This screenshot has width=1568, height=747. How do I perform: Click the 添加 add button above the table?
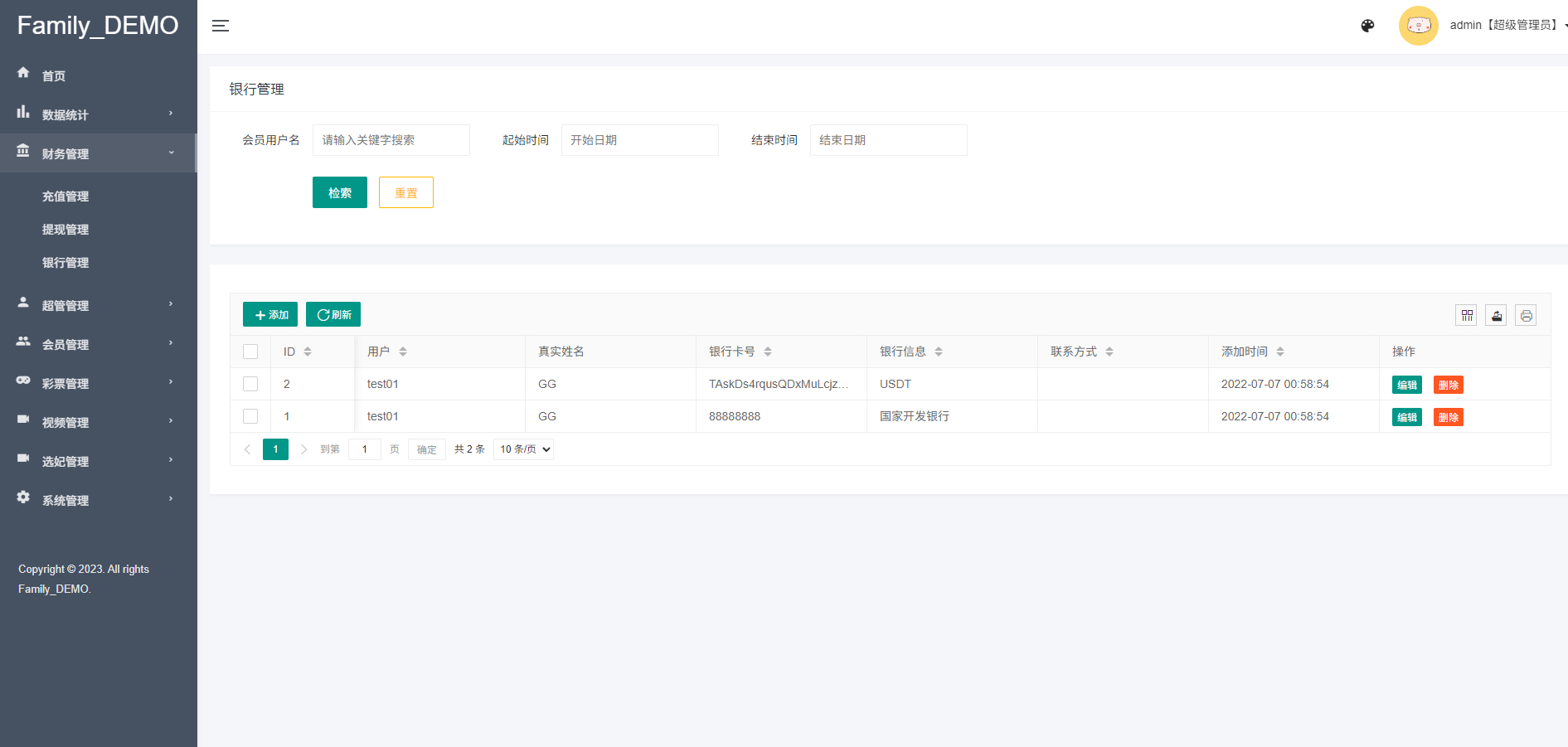coord(269,314)
